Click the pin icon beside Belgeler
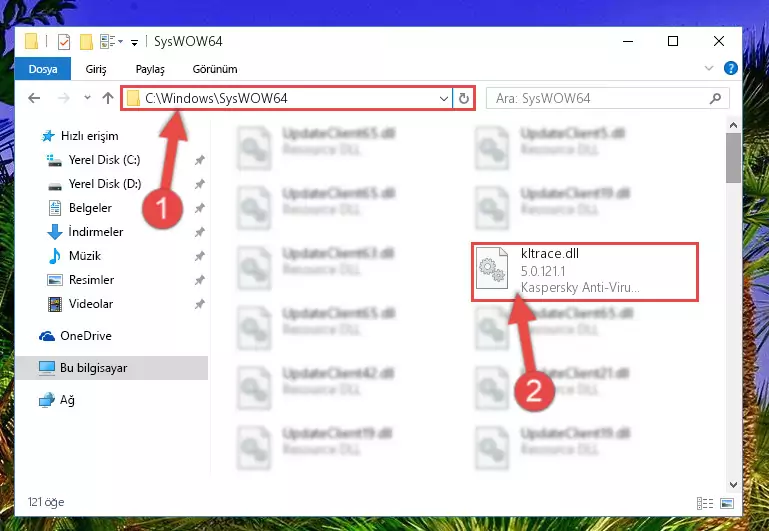This screenshot has width=769, height=531. (x=200, y=208)
